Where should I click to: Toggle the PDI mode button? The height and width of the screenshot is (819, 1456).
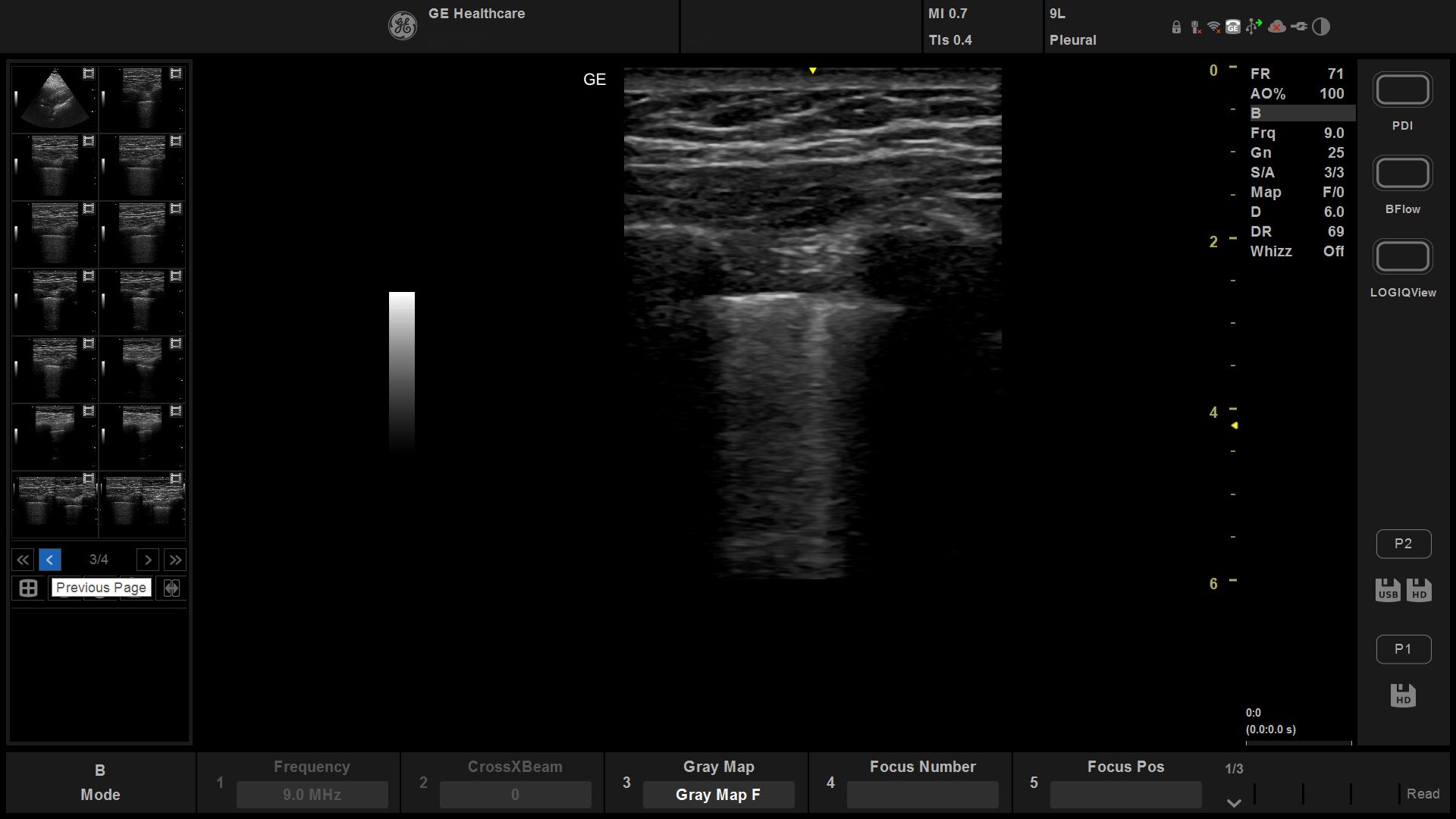[x=1402, y=91]
